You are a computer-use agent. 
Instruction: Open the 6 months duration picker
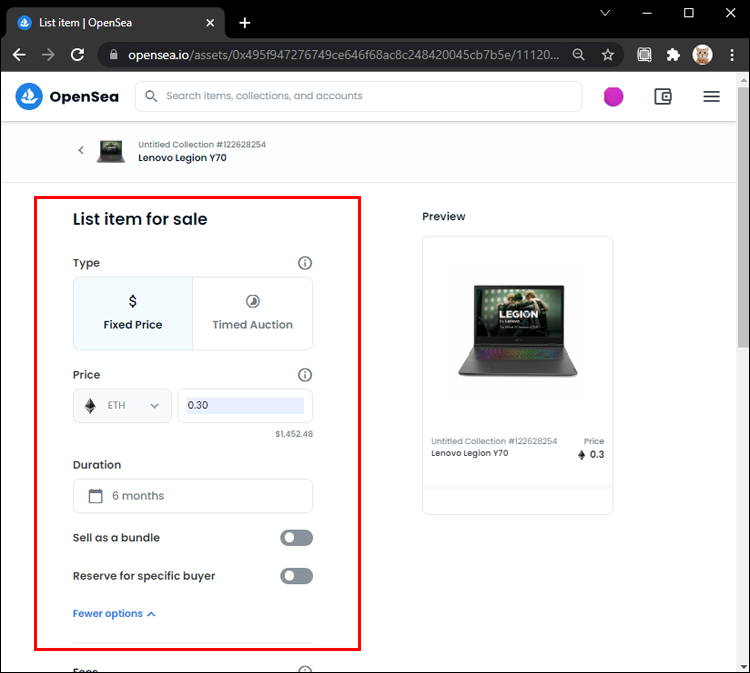[x=193, y=496]
